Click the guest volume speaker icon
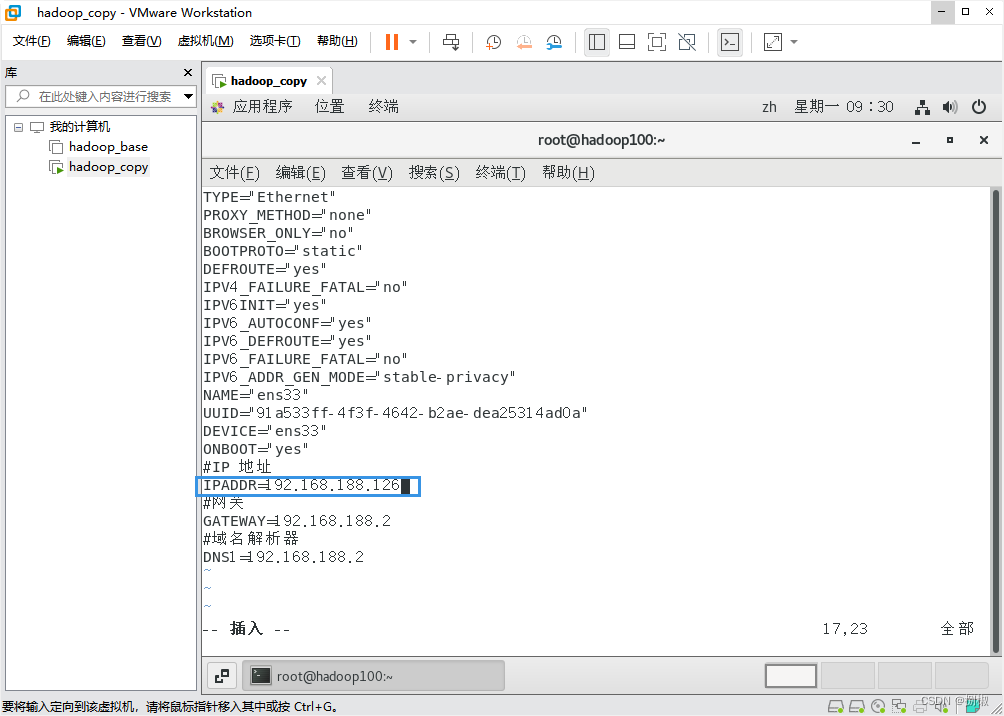 950,108
